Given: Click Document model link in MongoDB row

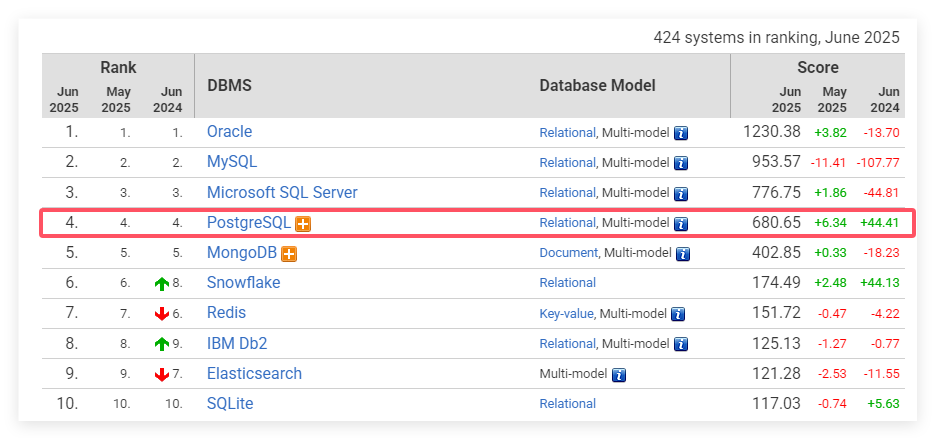Looking at the screenshot, I should [x=568, y=253].
